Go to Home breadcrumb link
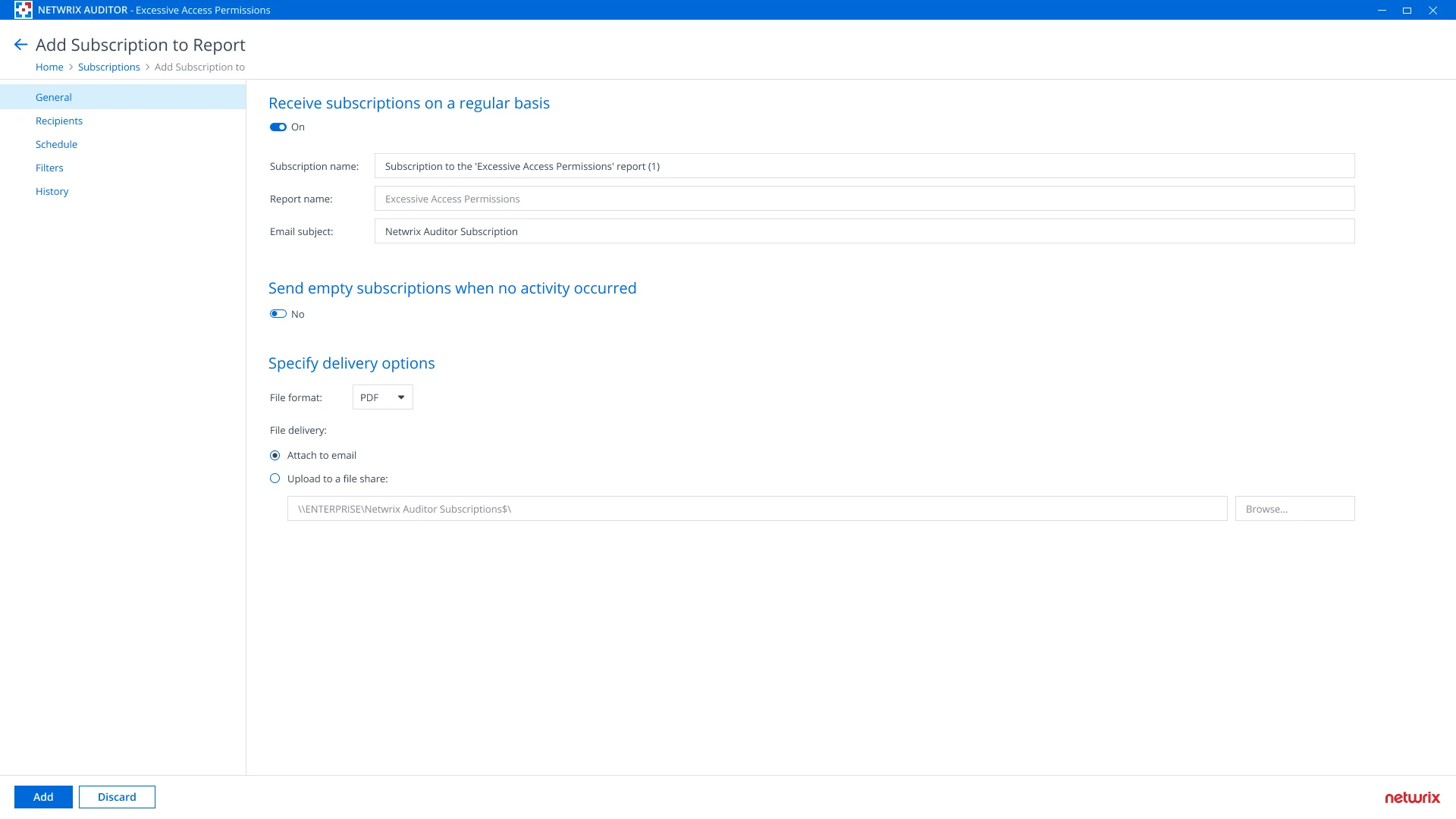1456x819 pixels. [49, 67]
